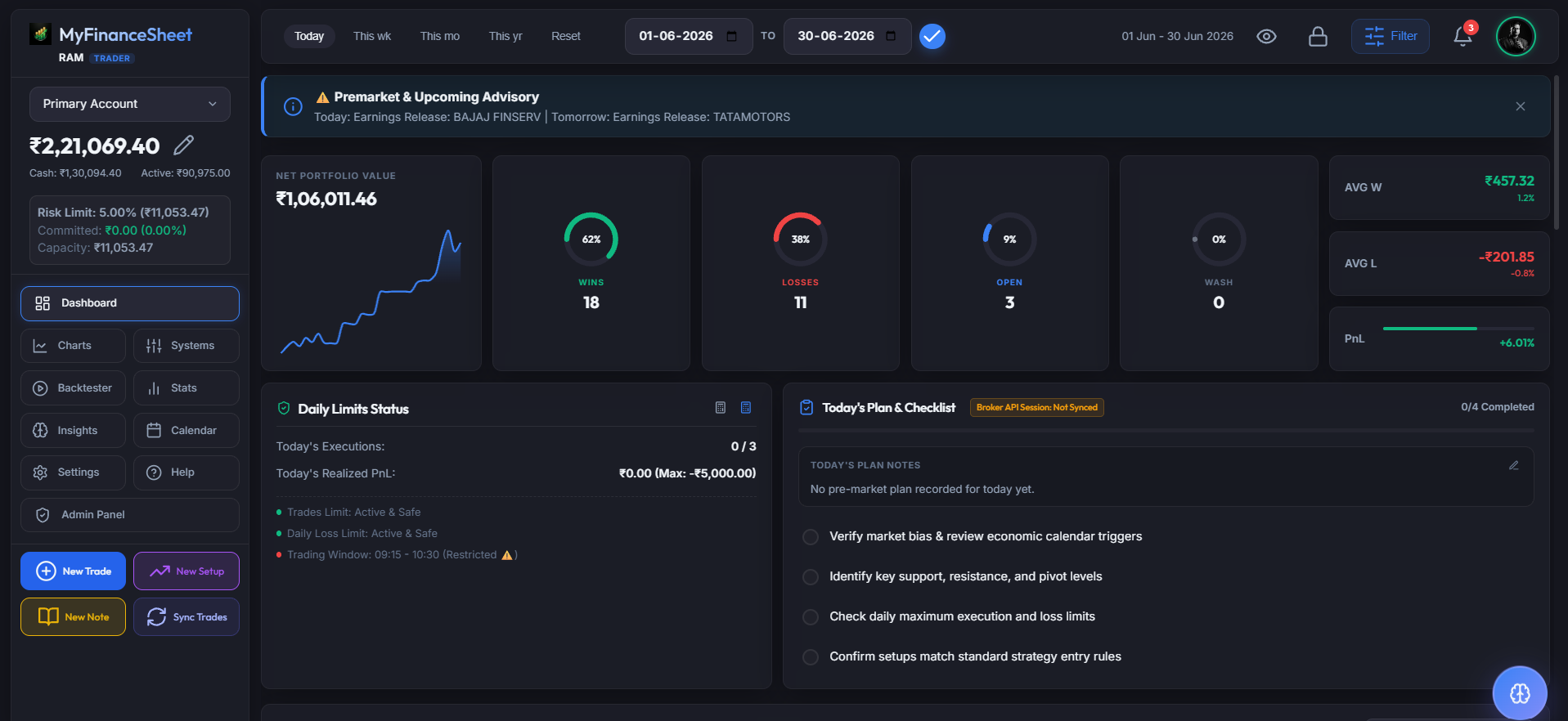Click the start date field 01-06-2026

pyautogui.click(x=689, y=36)
